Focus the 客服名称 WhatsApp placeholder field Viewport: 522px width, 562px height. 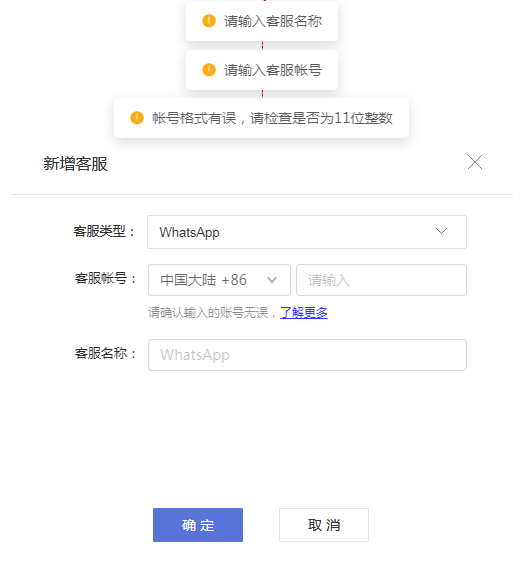[x=307, y=355]
